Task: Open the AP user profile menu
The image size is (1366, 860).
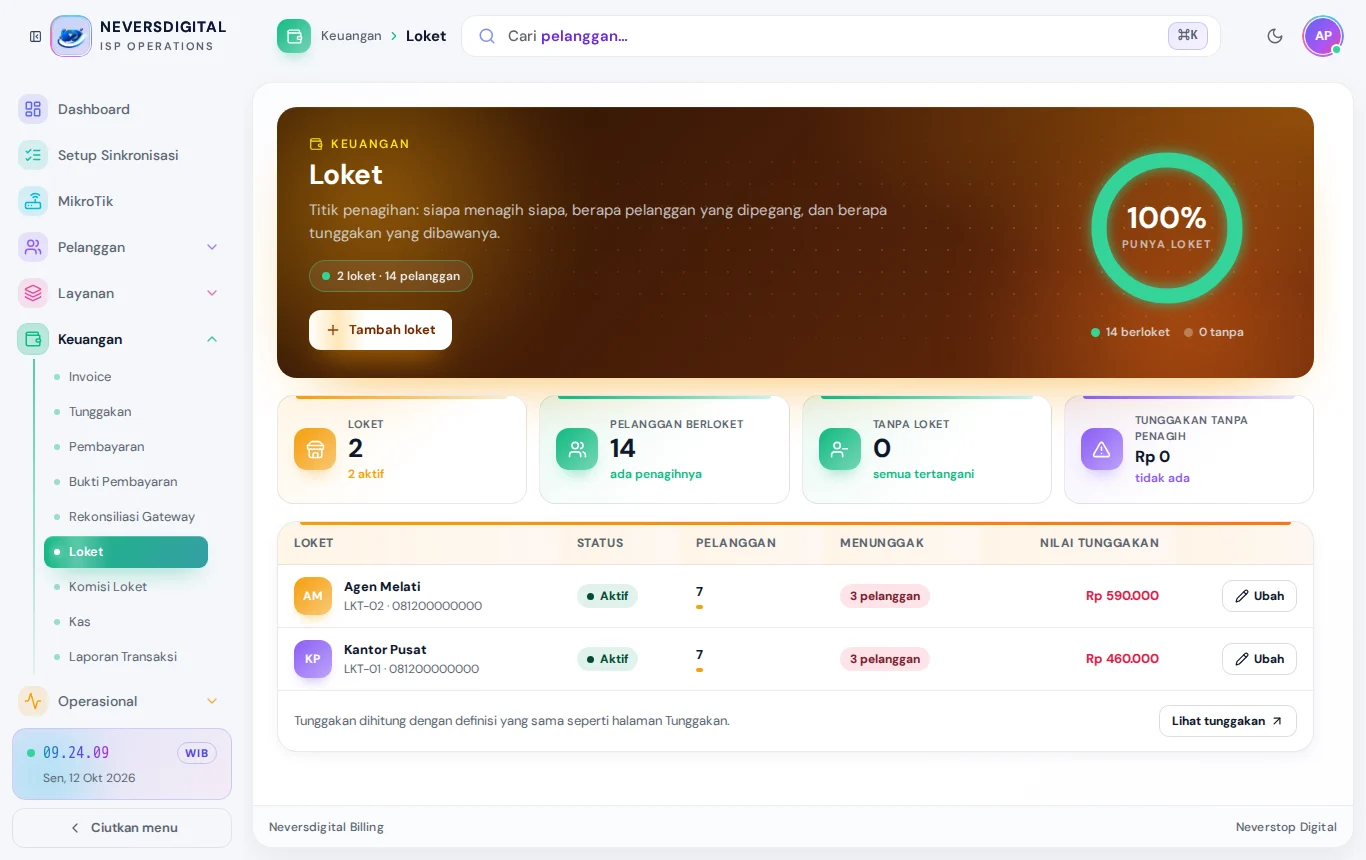Action: pos(1323,36)
